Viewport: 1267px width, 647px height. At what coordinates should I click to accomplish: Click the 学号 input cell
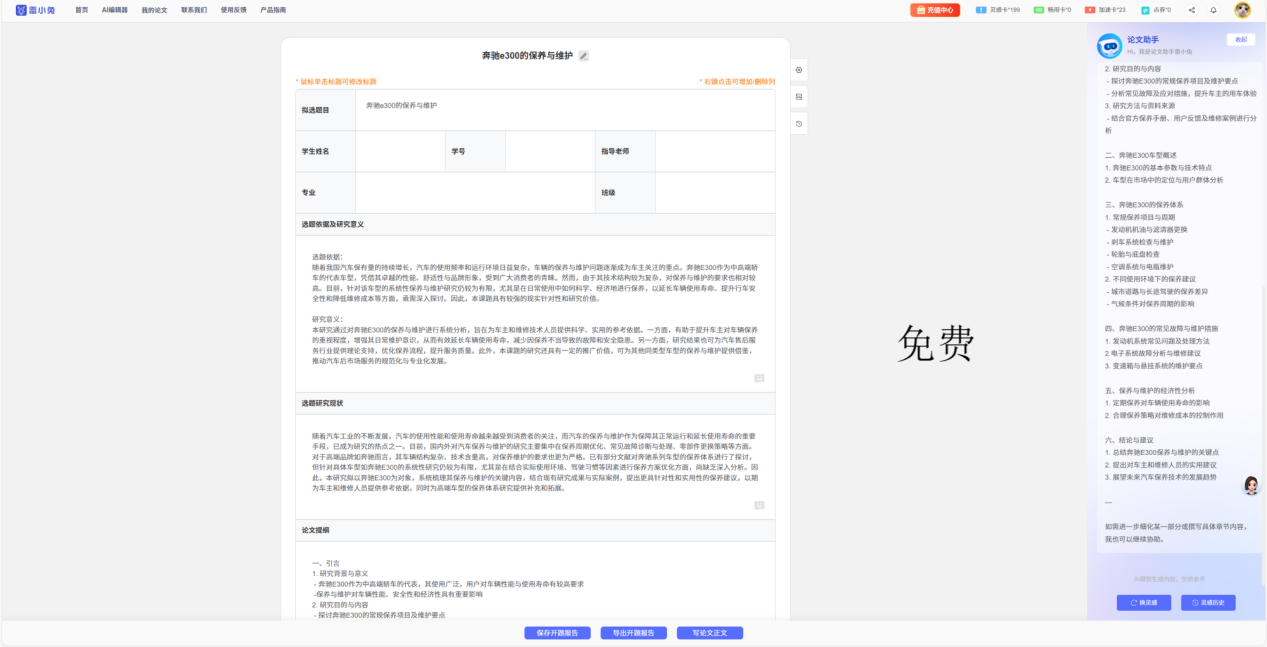point(550,151)
